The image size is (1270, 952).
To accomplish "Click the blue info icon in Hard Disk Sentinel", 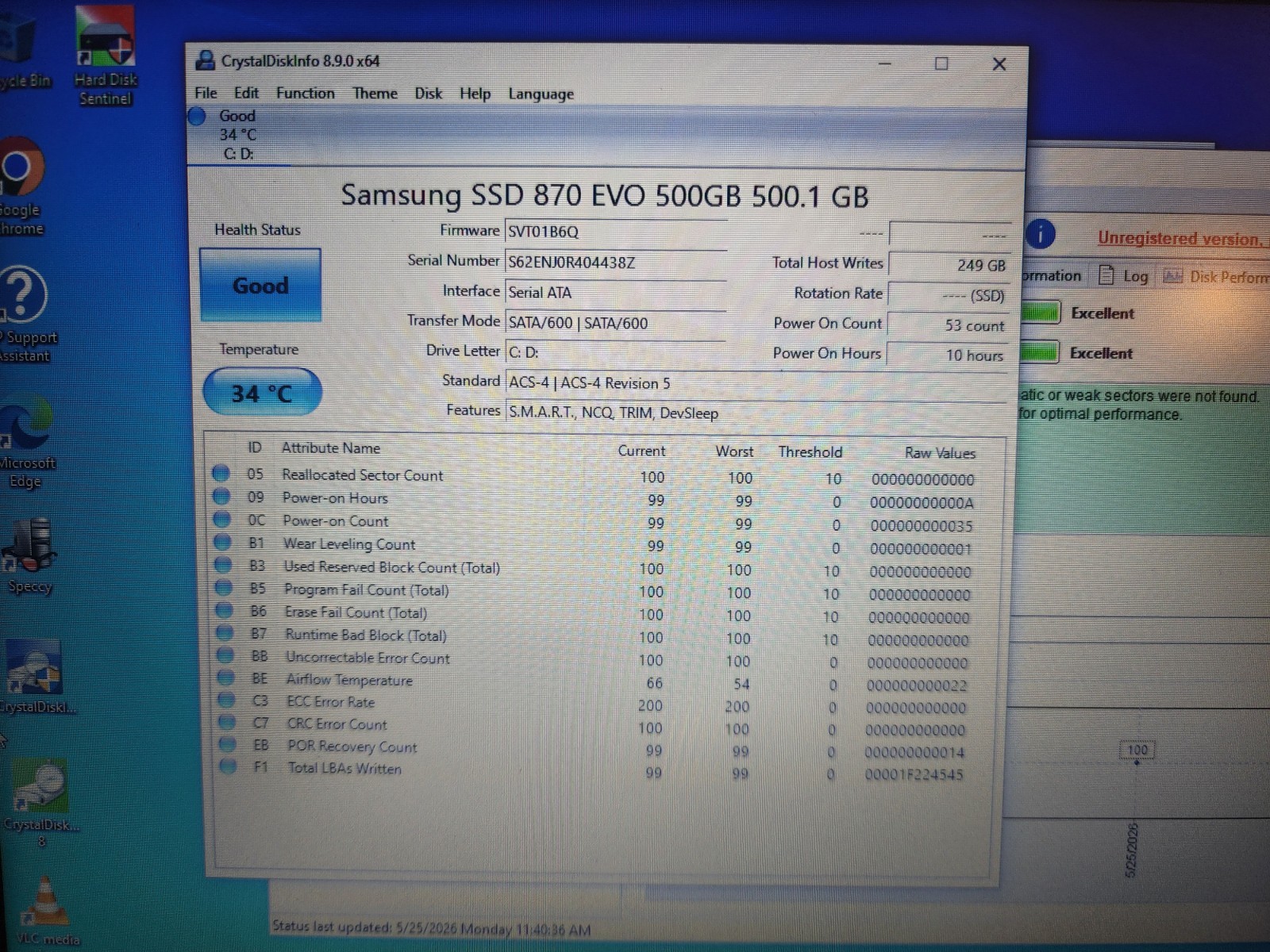I will pyautogui.click(x=1041, y=234).
